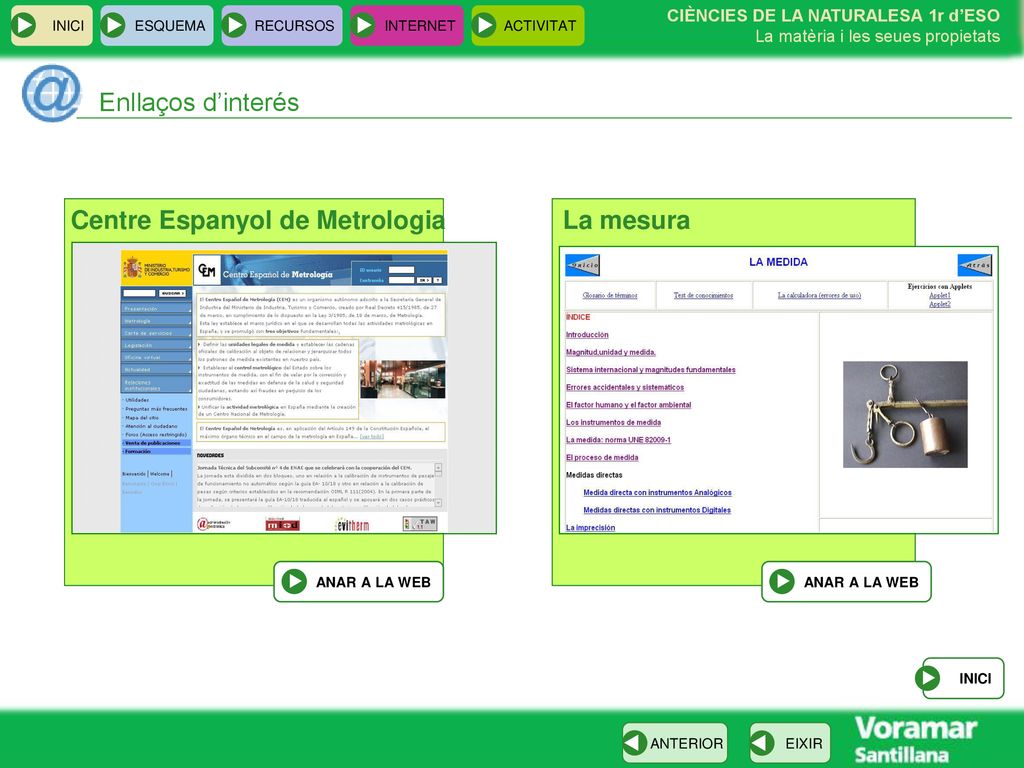
Task: Click the Enllaços d'interés title
Action: click(x=199, y=103)
